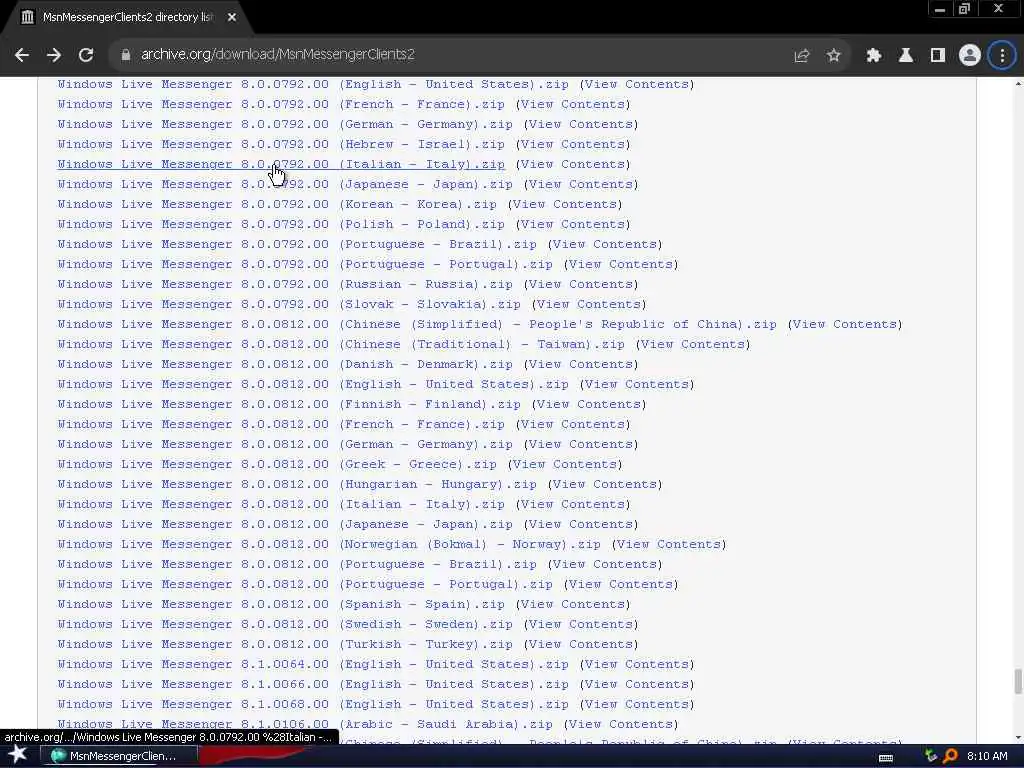Viewport: 1024px width, 768px height.
Task: Download 8.0.0812.00 Spanish - Spain zip
Action: coord(281,605)
